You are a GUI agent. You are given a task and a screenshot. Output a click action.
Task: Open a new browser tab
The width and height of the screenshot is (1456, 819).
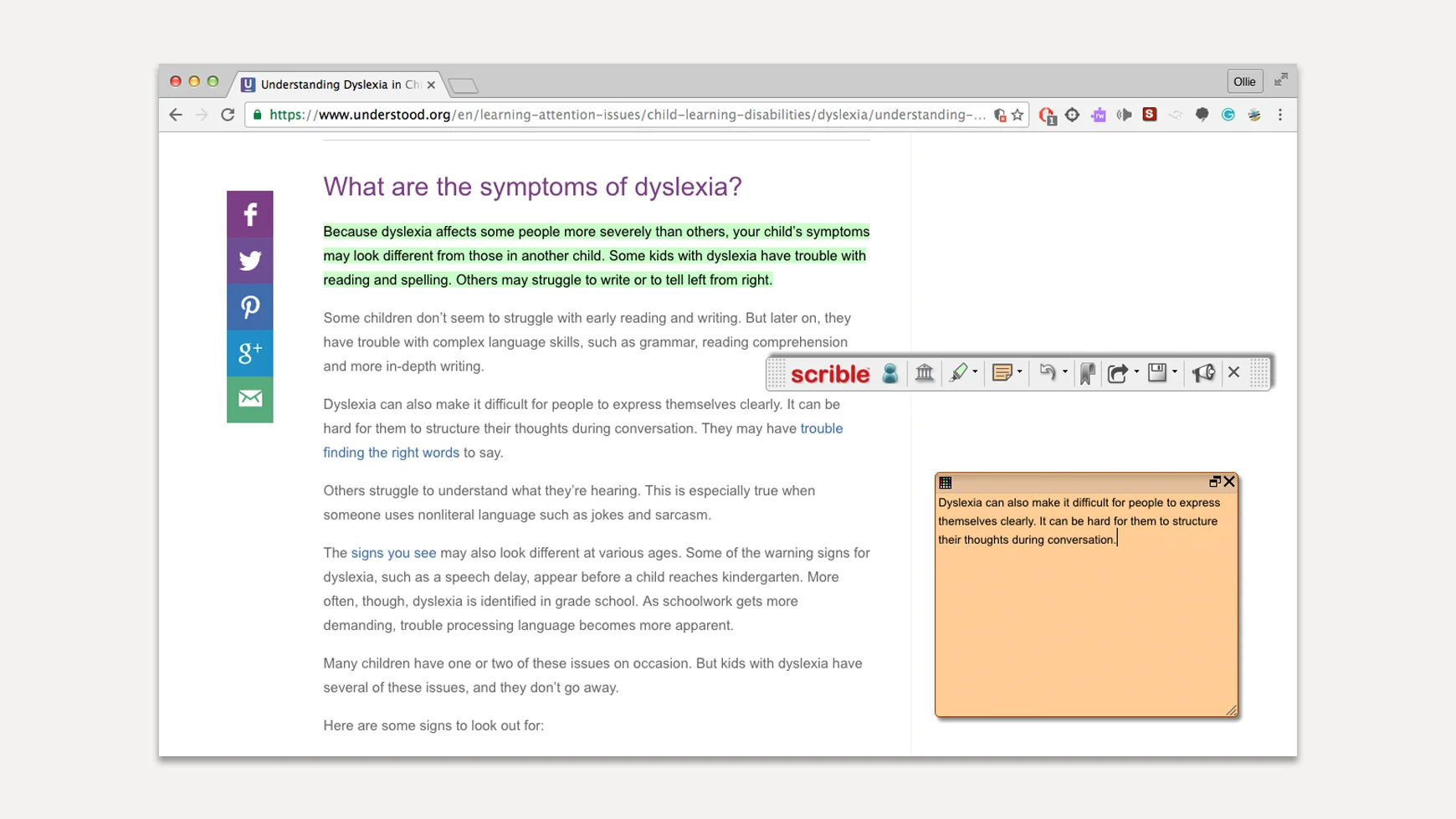pyautogui.click(x=463, y=85)
